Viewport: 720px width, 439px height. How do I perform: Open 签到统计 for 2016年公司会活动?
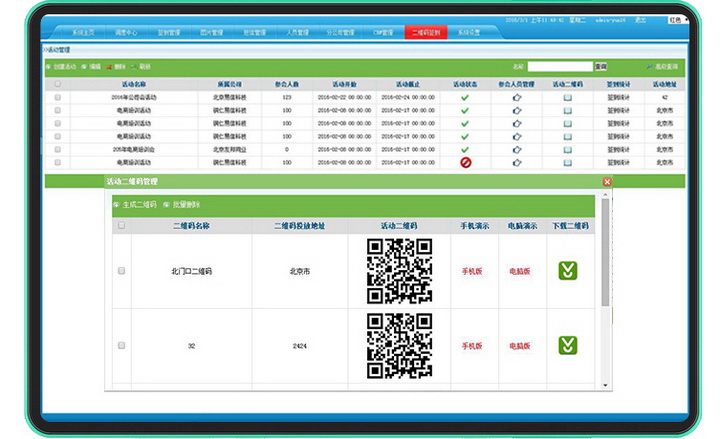(x=619, y=97)
